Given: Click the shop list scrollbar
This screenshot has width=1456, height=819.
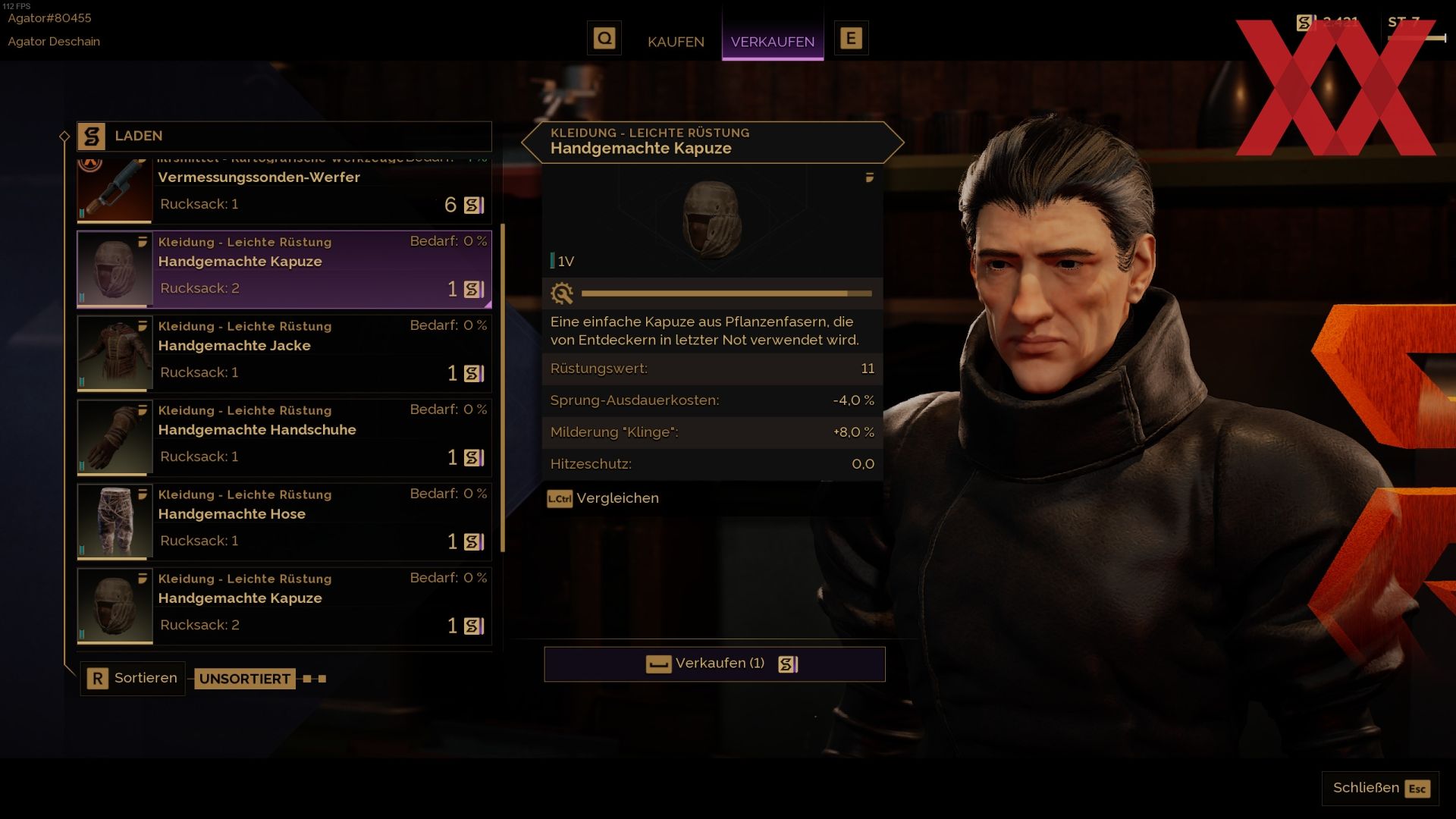Looking at the screenshot, I should pos(503,388).
